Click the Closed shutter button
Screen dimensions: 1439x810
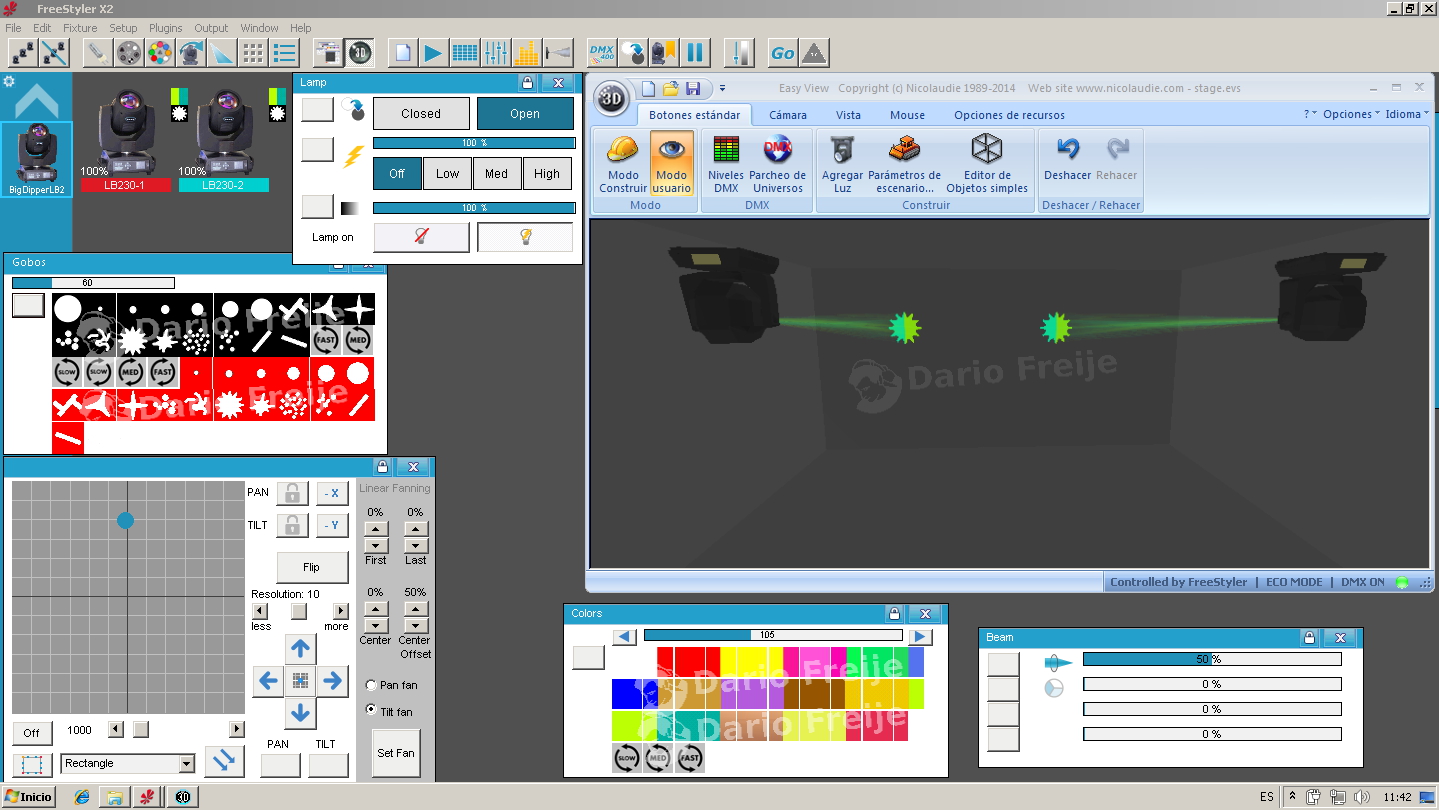click(x=421, y=114)
